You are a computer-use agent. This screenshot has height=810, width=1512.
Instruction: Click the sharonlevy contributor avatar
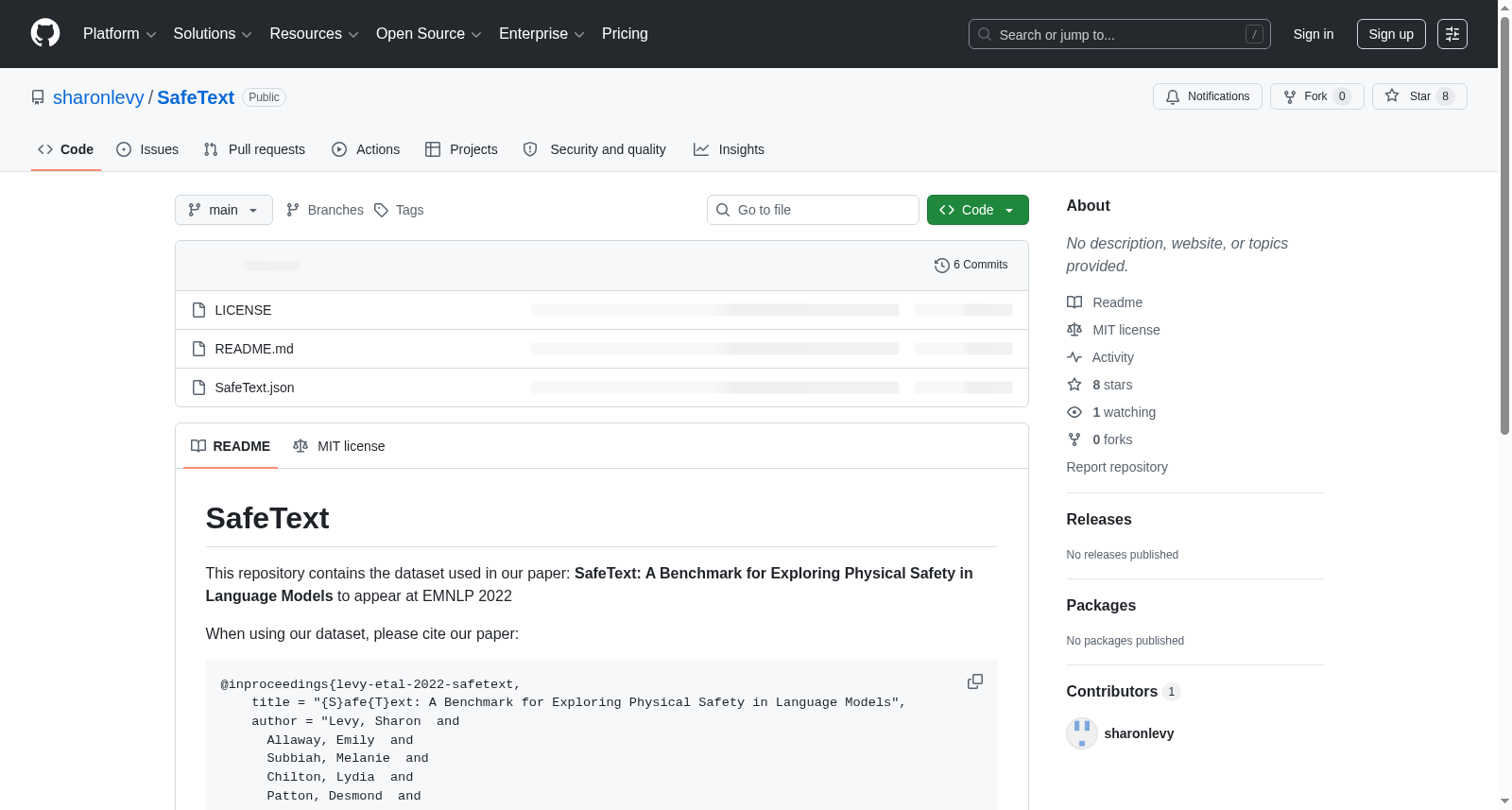(x=1082, y=733)
